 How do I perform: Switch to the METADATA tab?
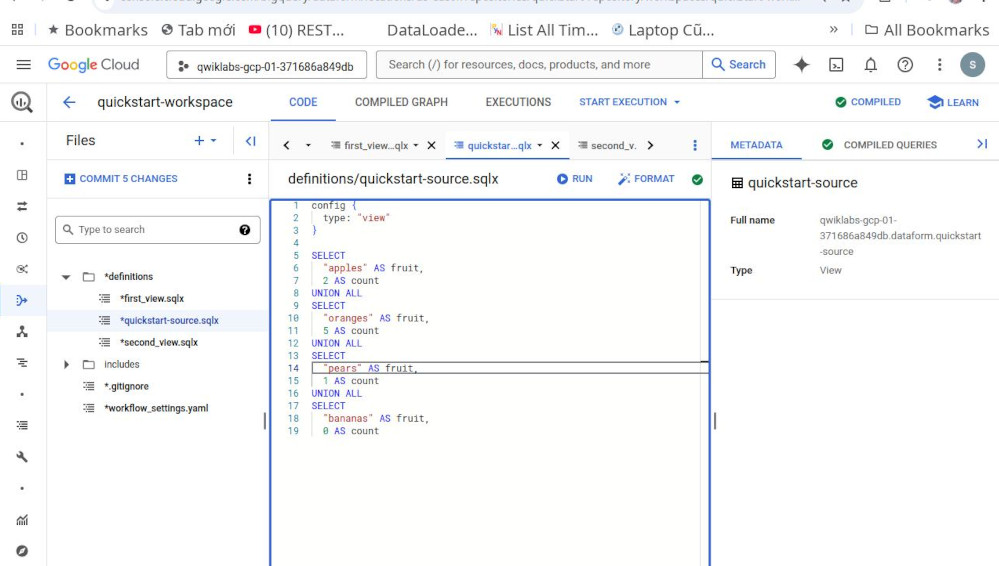(x=756, y=145)
